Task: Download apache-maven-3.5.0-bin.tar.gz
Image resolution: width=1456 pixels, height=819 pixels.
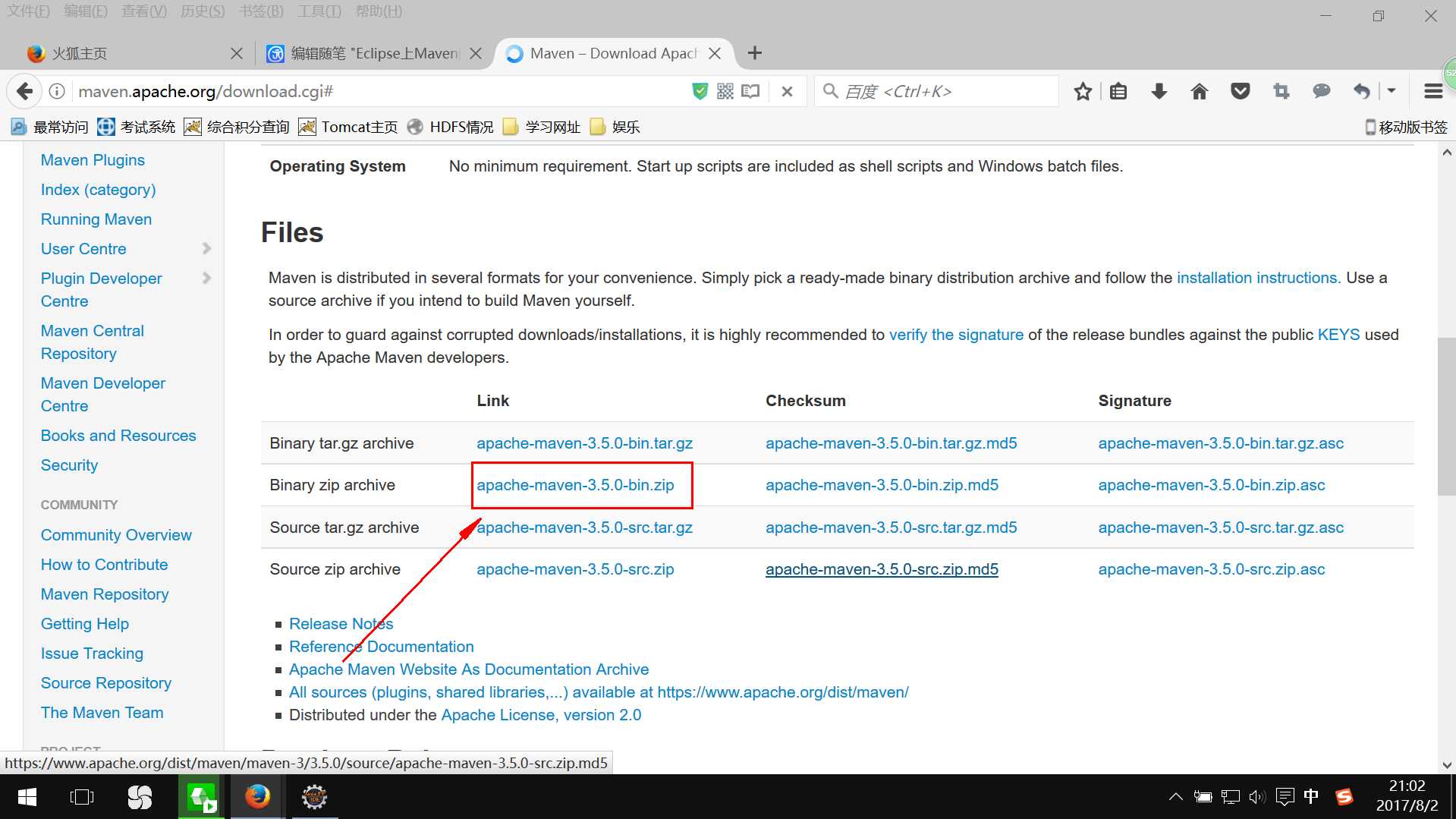Action: [584, 443]
